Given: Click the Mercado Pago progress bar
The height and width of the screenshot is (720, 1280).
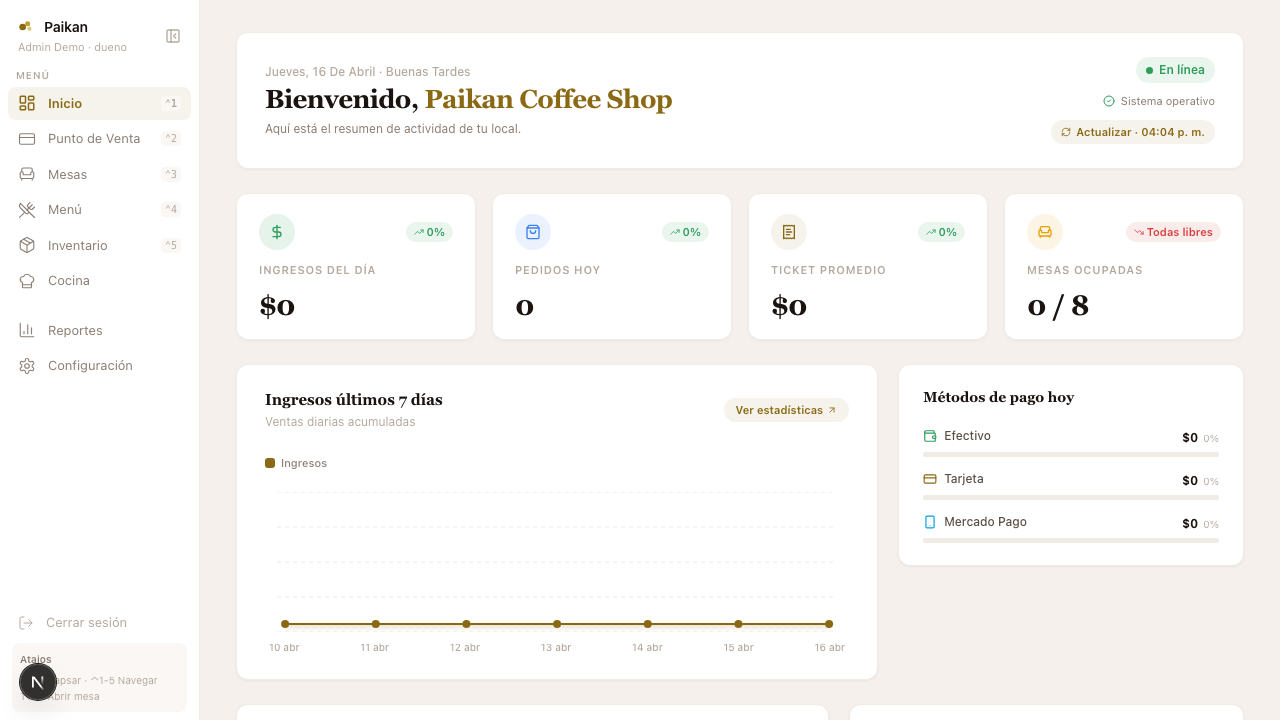Looking at the screenshot, I should [x=1071, y=541].
